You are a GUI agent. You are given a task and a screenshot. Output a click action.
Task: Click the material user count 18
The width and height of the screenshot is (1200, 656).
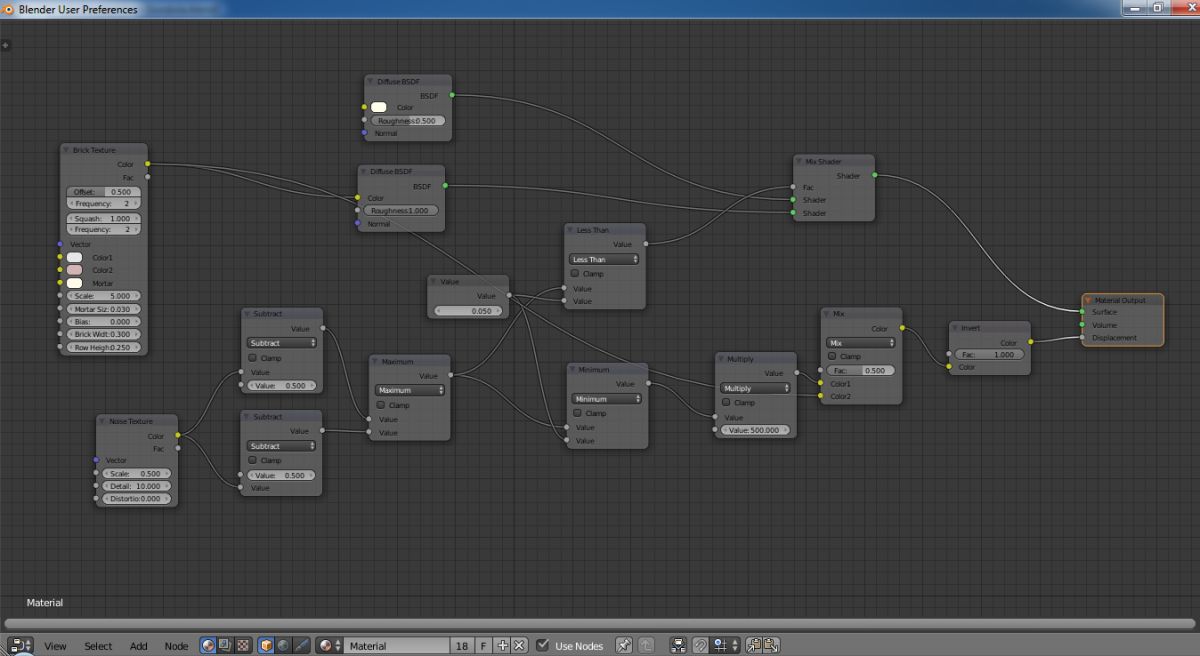click(462, 646)
